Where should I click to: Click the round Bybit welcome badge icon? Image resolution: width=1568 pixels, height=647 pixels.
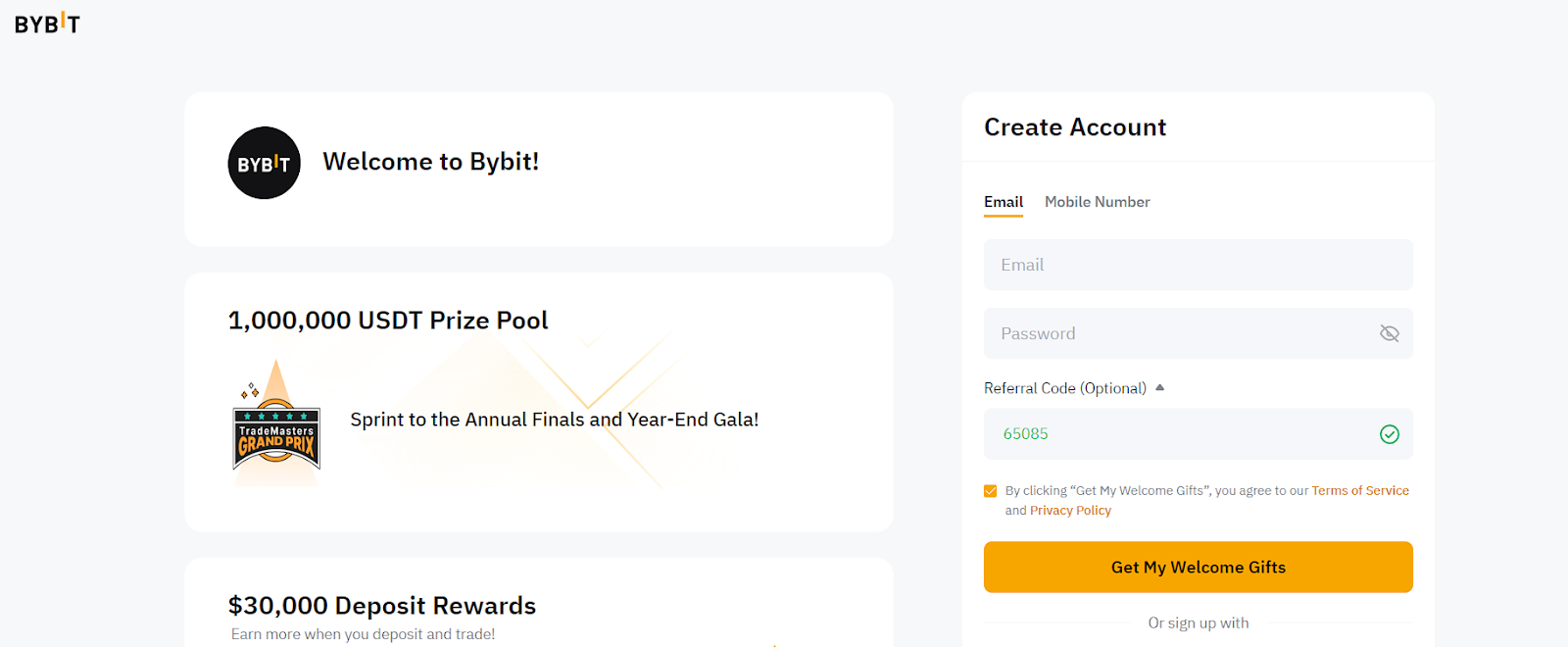(x=264, y=163)
